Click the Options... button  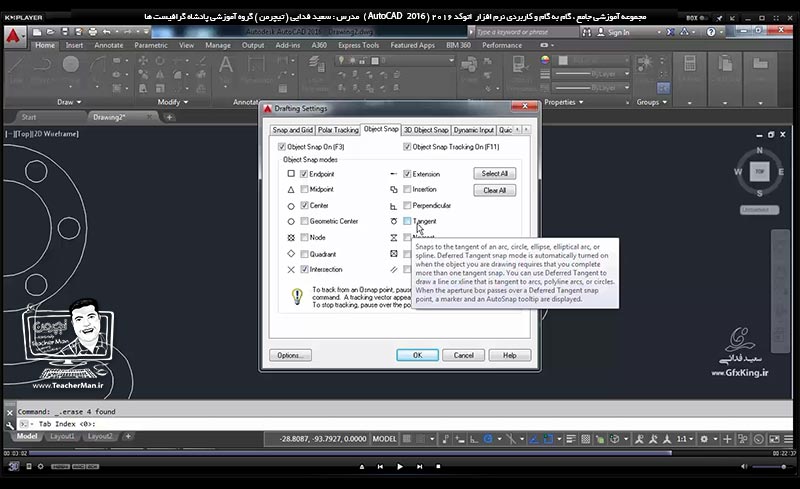coord(290,355)
